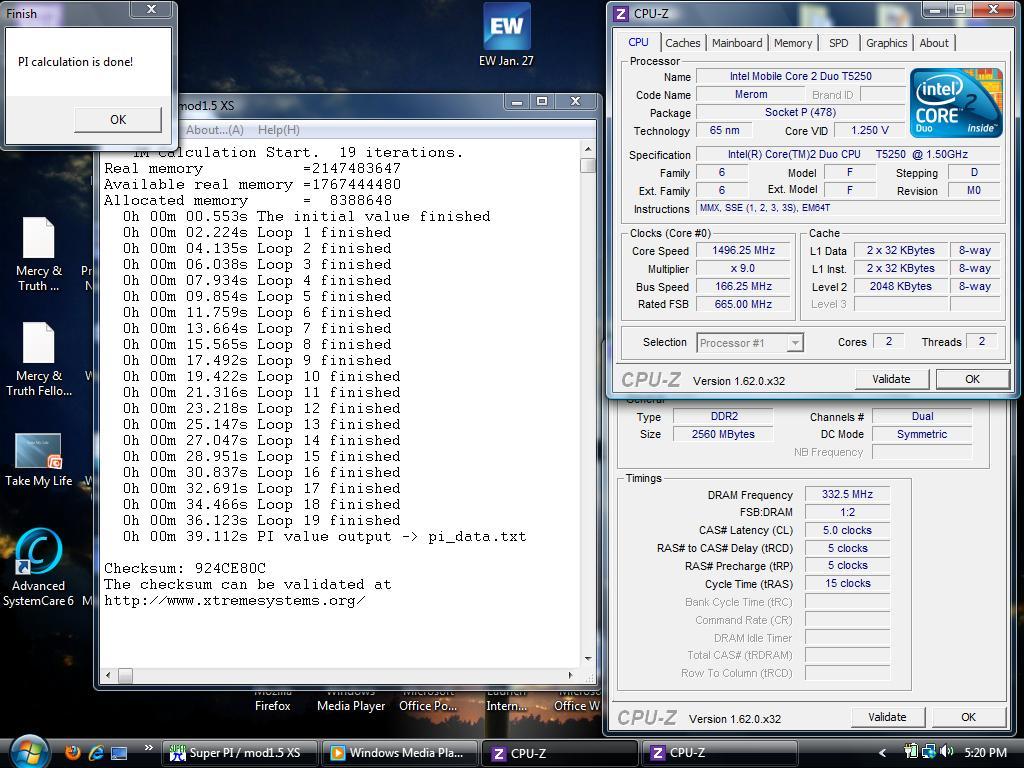Click Rated FSB value 665.00 MHz
1024x768 pixels.
pyautogui.click(x=743, y=304)
